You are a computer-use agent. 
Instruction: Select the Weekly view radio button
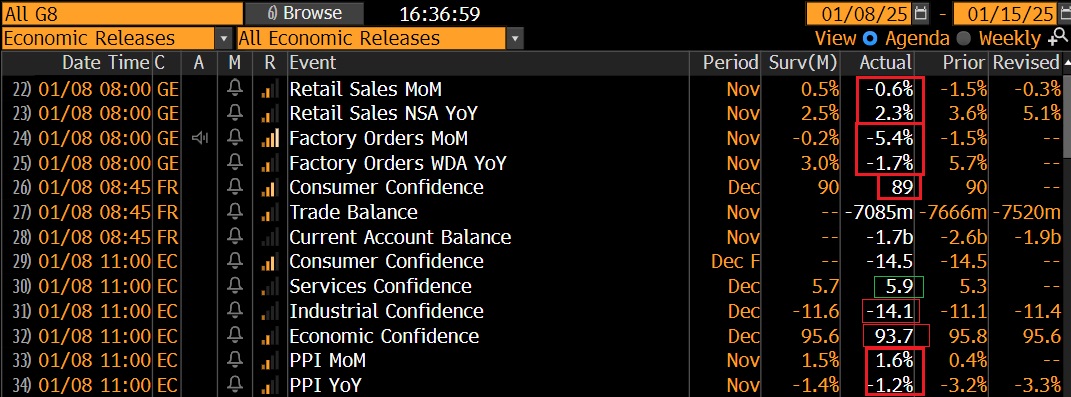point(963,38)
